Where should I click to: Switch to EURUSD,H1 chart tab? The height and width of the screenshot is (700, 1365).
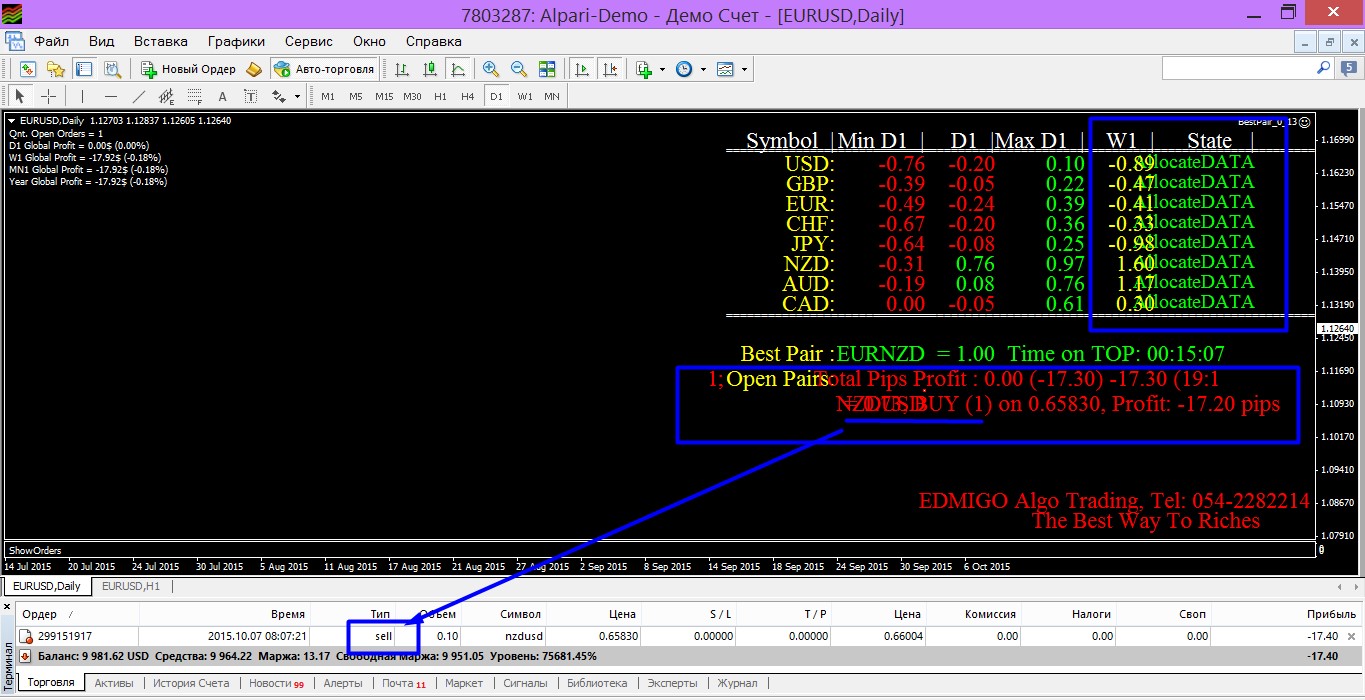point(130,586)
